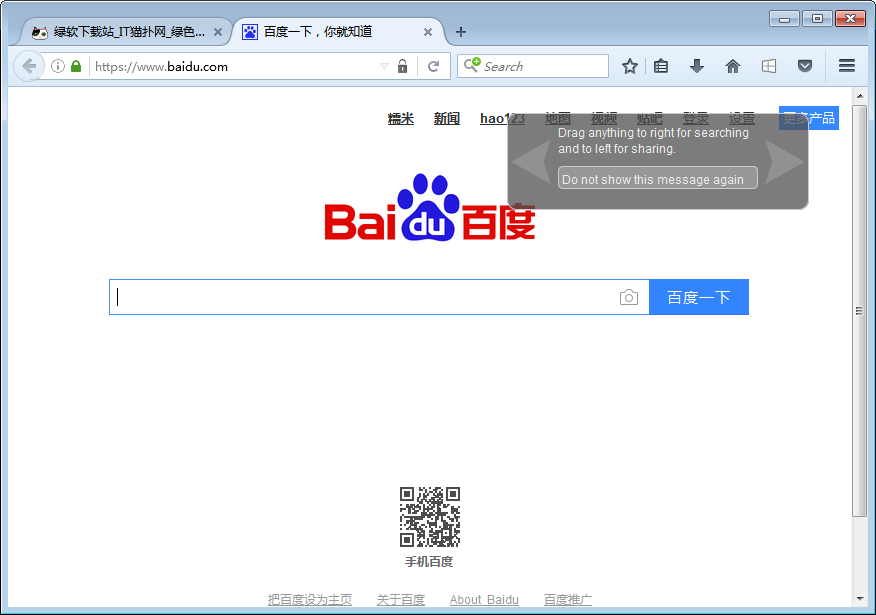Reload the current page
This screenshot has width=876, height=615.
pos(433,66)
